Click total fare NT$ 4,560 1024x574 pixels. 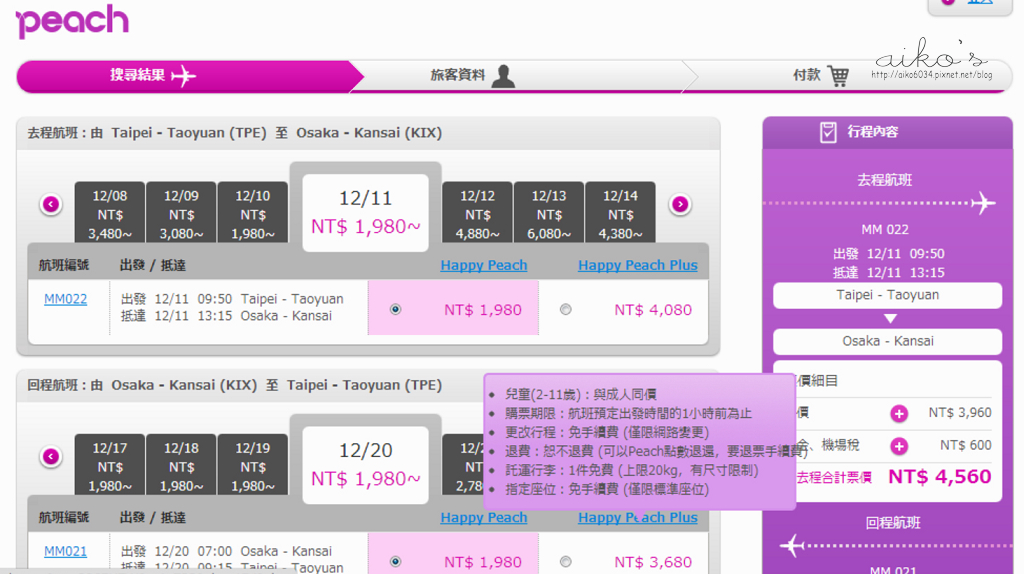(x=939, y=477)
